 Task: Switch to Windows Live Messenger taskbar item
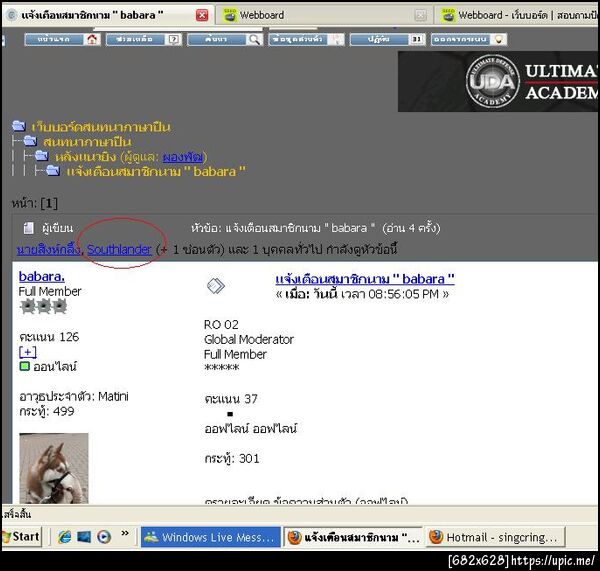pos(211,537)
